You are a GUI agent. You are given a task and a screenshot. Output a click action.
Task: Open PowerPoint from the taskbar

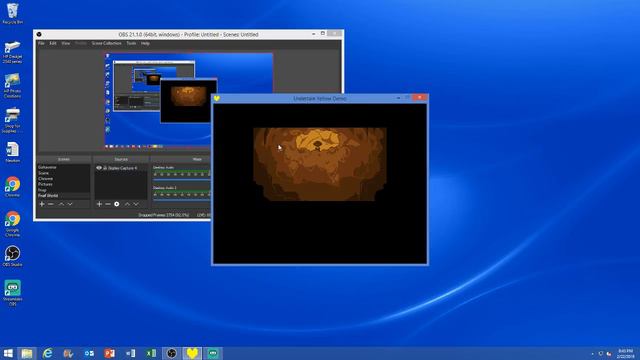[109, 353]
